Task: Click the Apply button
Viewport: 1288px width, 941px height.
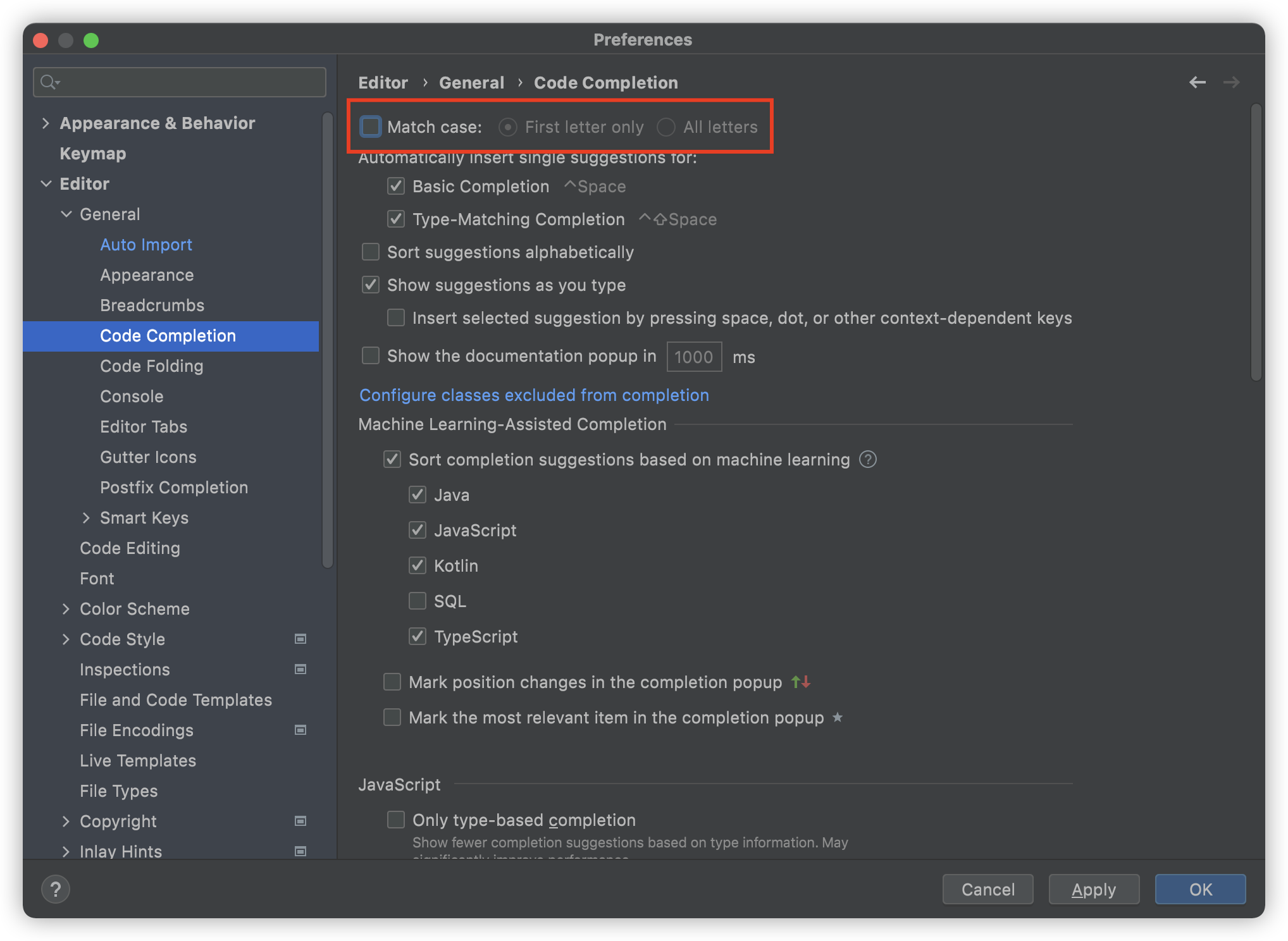Action: click(1094, 889)
